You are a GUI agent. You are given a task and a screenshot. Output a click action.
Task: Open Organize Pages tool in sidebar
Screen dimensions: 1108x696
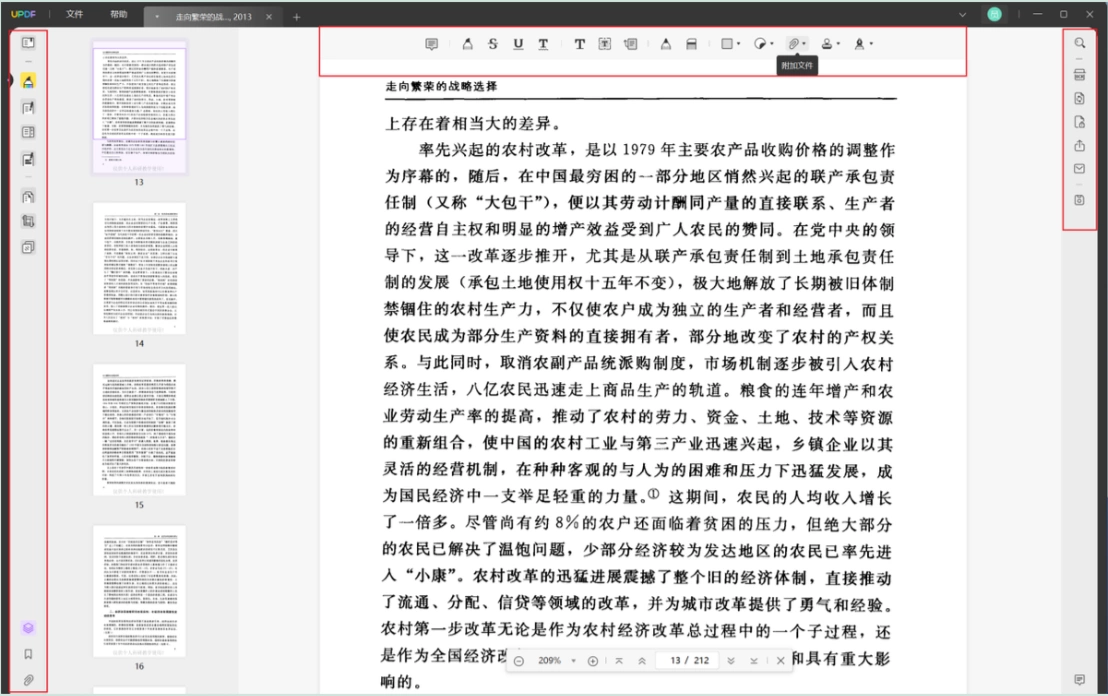(x=28, y=197)
